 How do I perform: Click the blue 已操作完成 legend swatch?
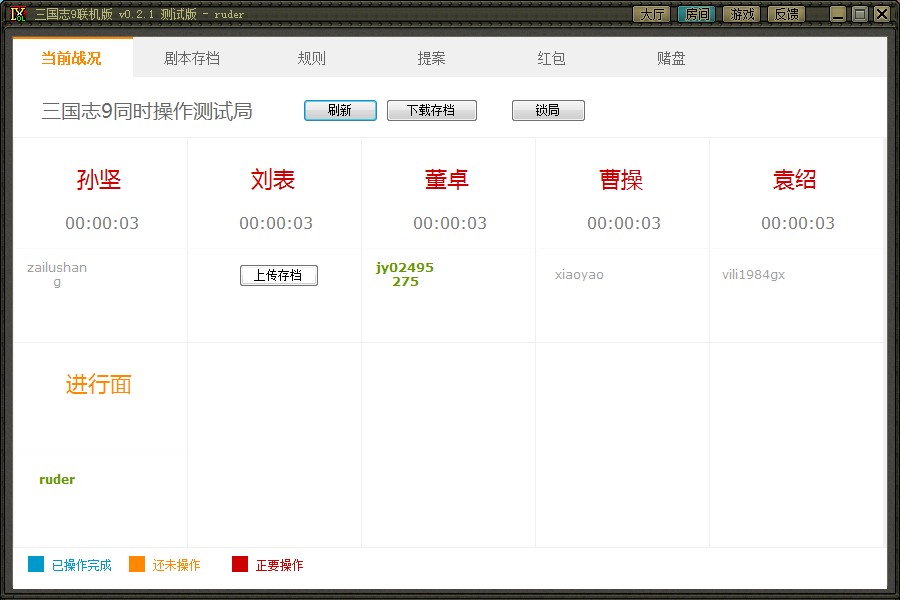[x=36, y=565]
